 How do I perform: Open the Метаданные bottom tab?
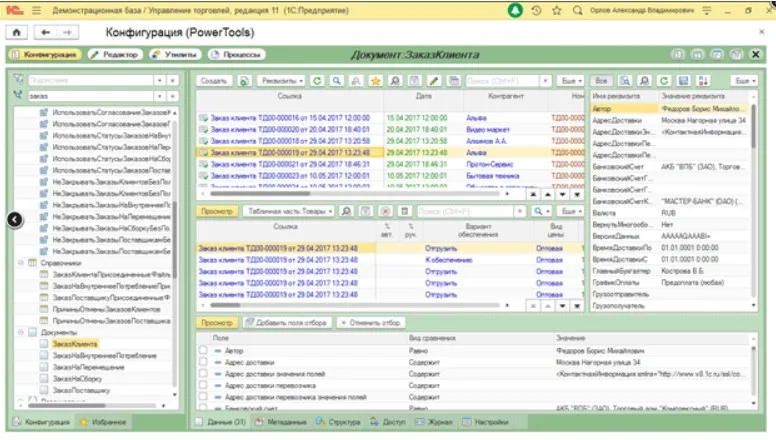[x=281, y=422]
